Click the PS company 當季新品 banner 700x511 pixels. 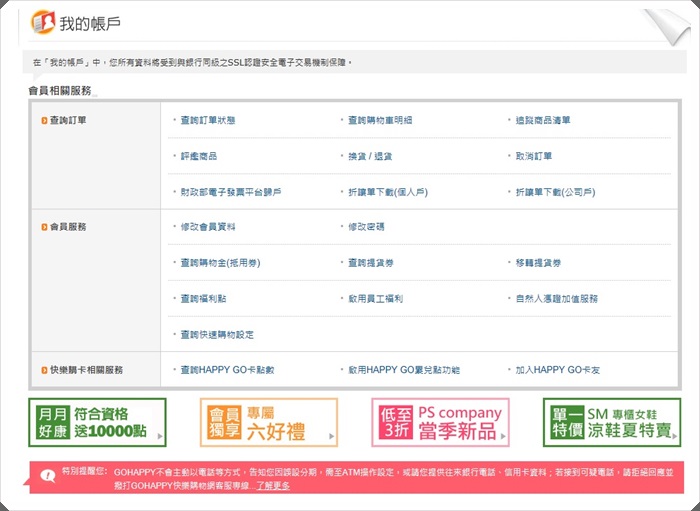(440, 423)
